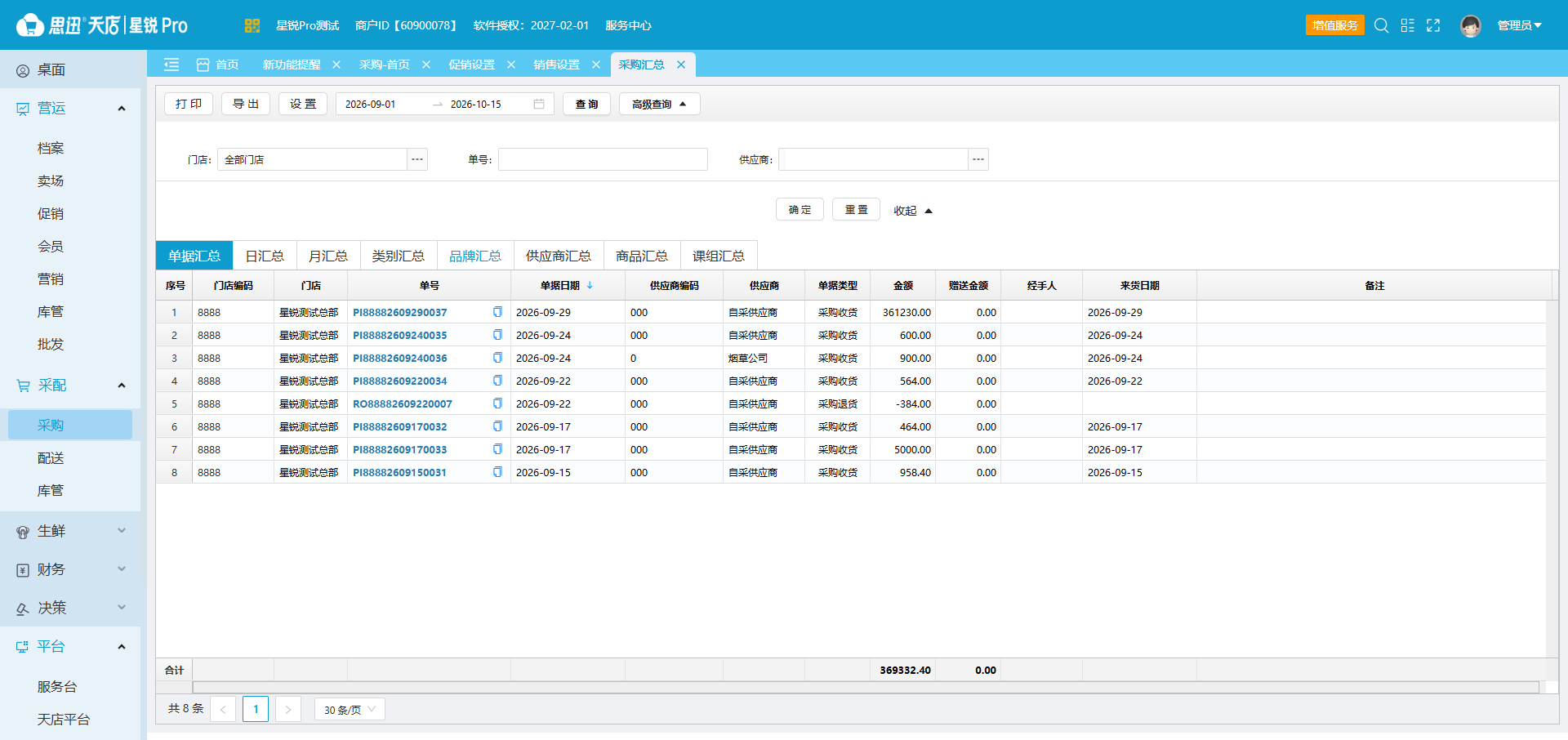The width and height of the screenshot is (1568, 740).
Task: Click the 增值服务 button
Action: [x=1334, y=25]
